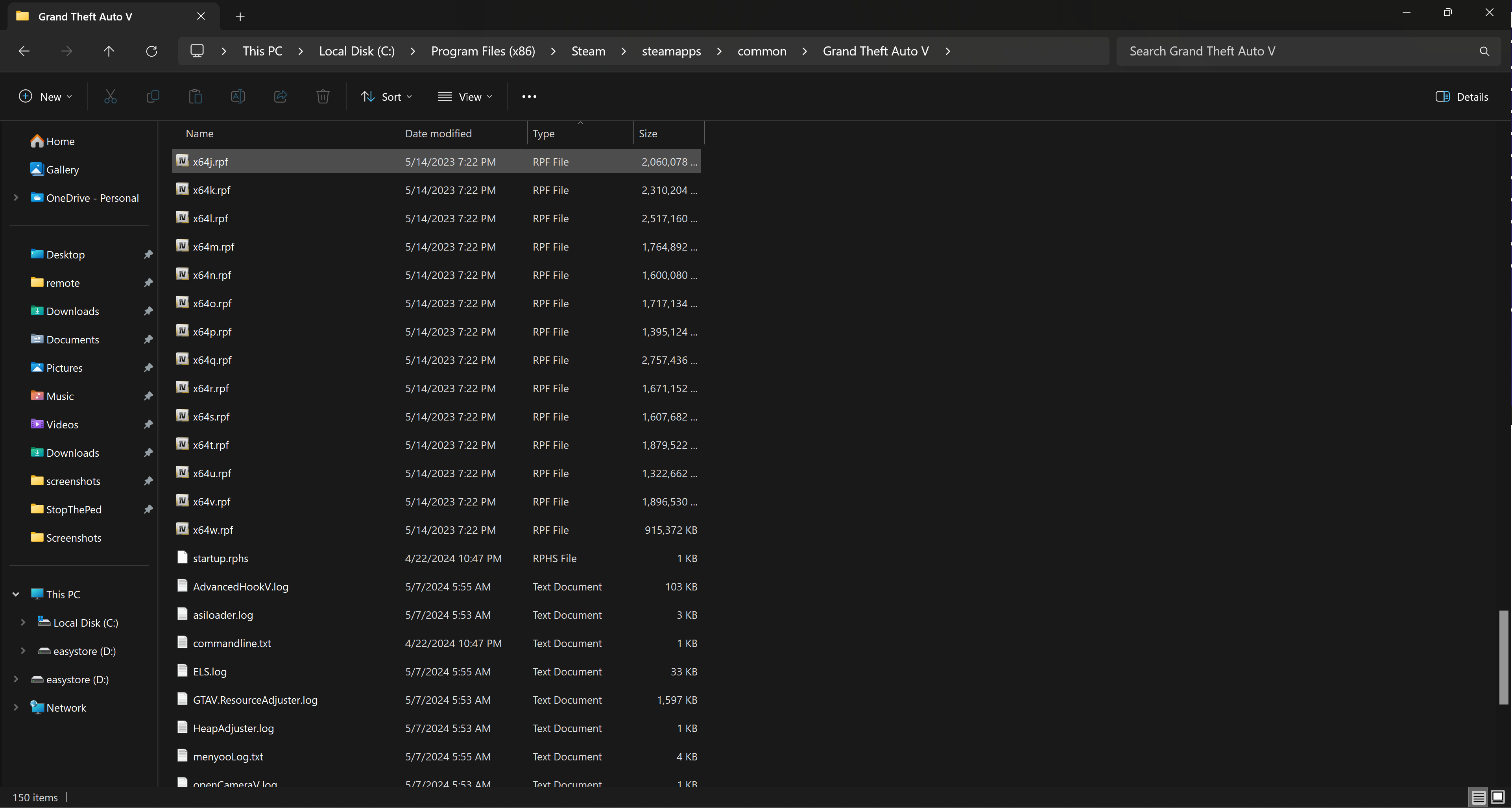Toggle the Details pane
The image size is (1512, 808).
1462,97
